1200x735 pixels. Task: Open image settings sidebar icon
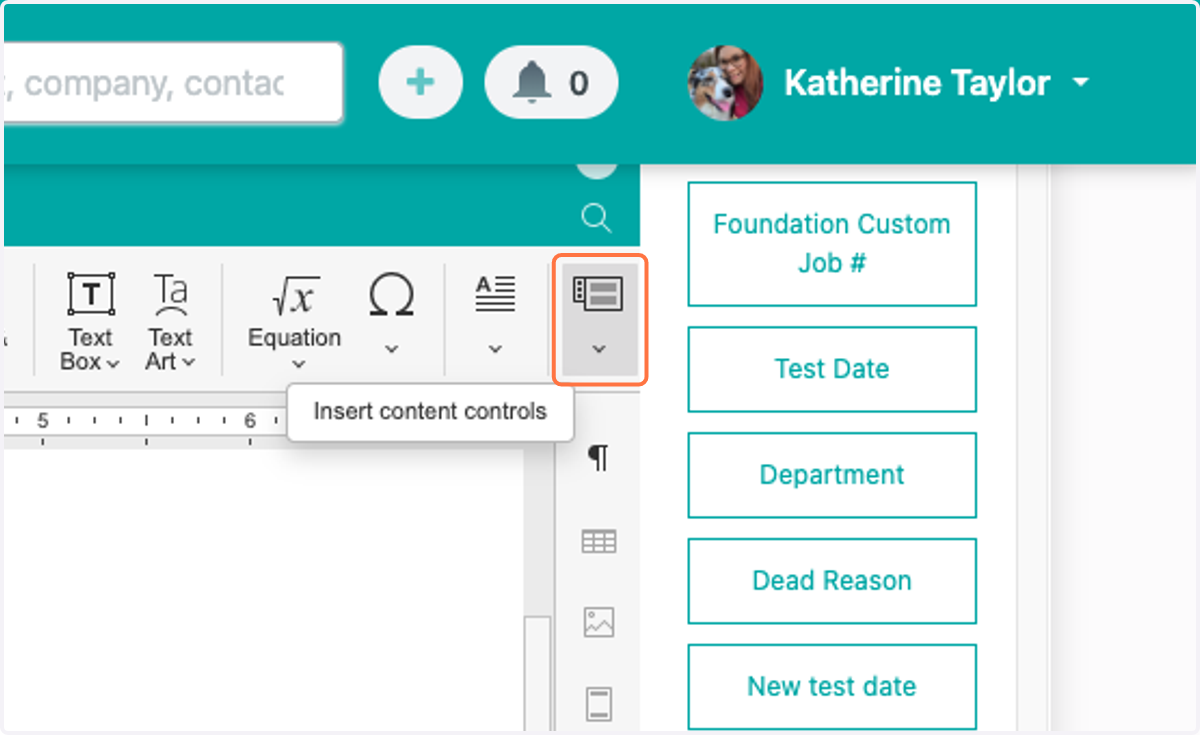point(598,622)
